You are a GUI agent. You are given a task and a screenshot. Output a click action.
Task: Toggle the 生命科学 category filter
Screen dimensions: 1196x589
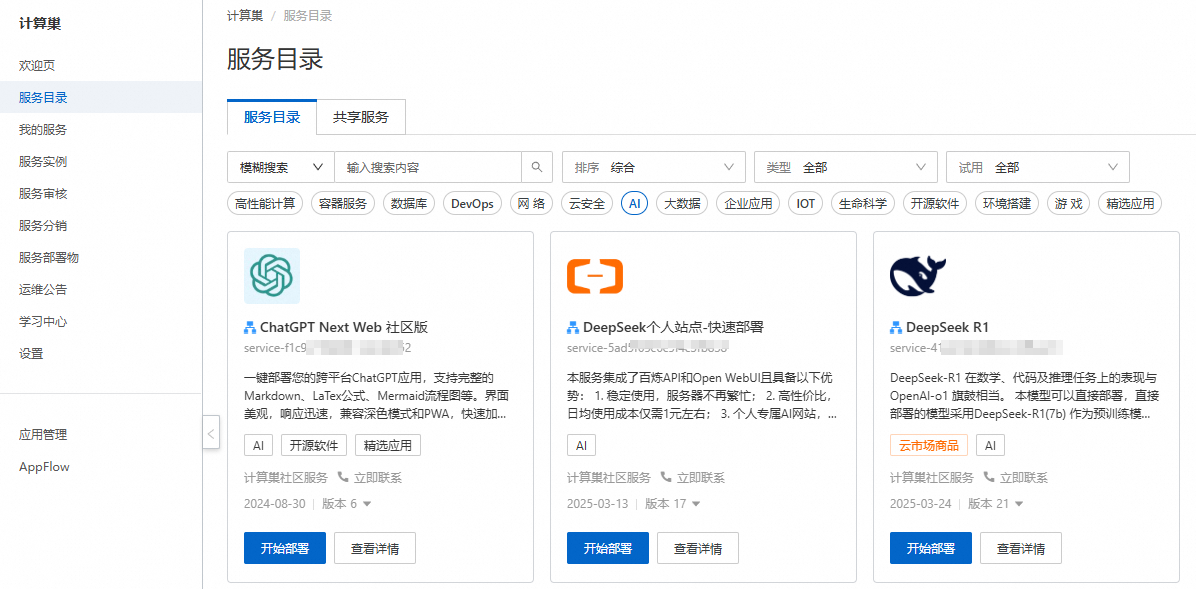pyautogui.click(x=863, y=204)
